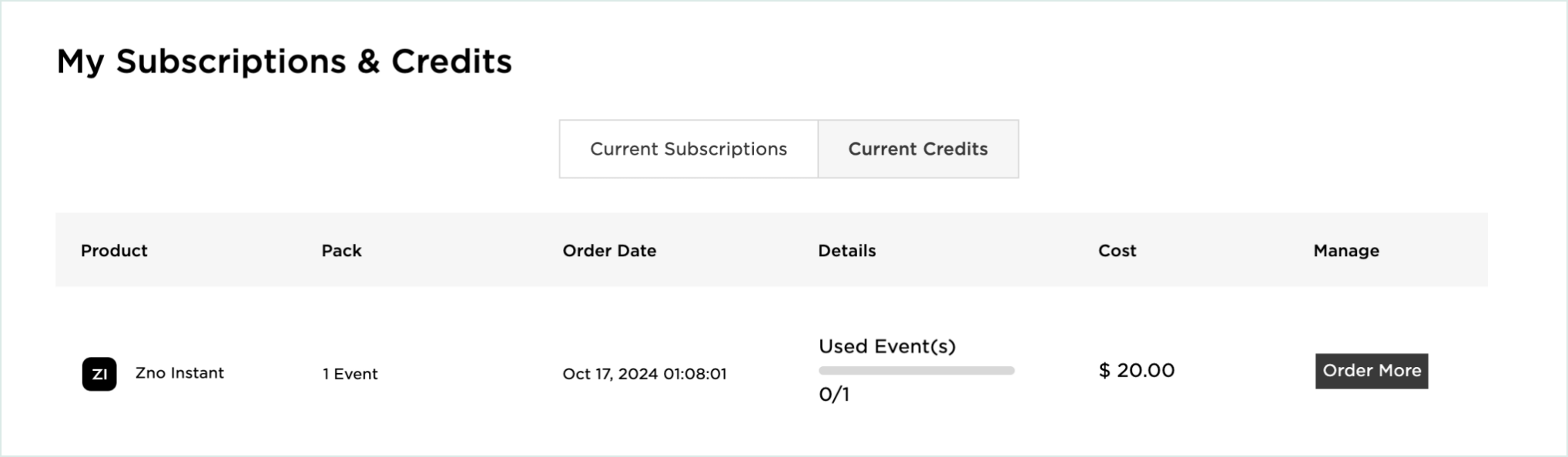This screenshot has width=1568, height=457.
Task: Click the Oct 17, 2024 order date
Action: tap(609, 374)
